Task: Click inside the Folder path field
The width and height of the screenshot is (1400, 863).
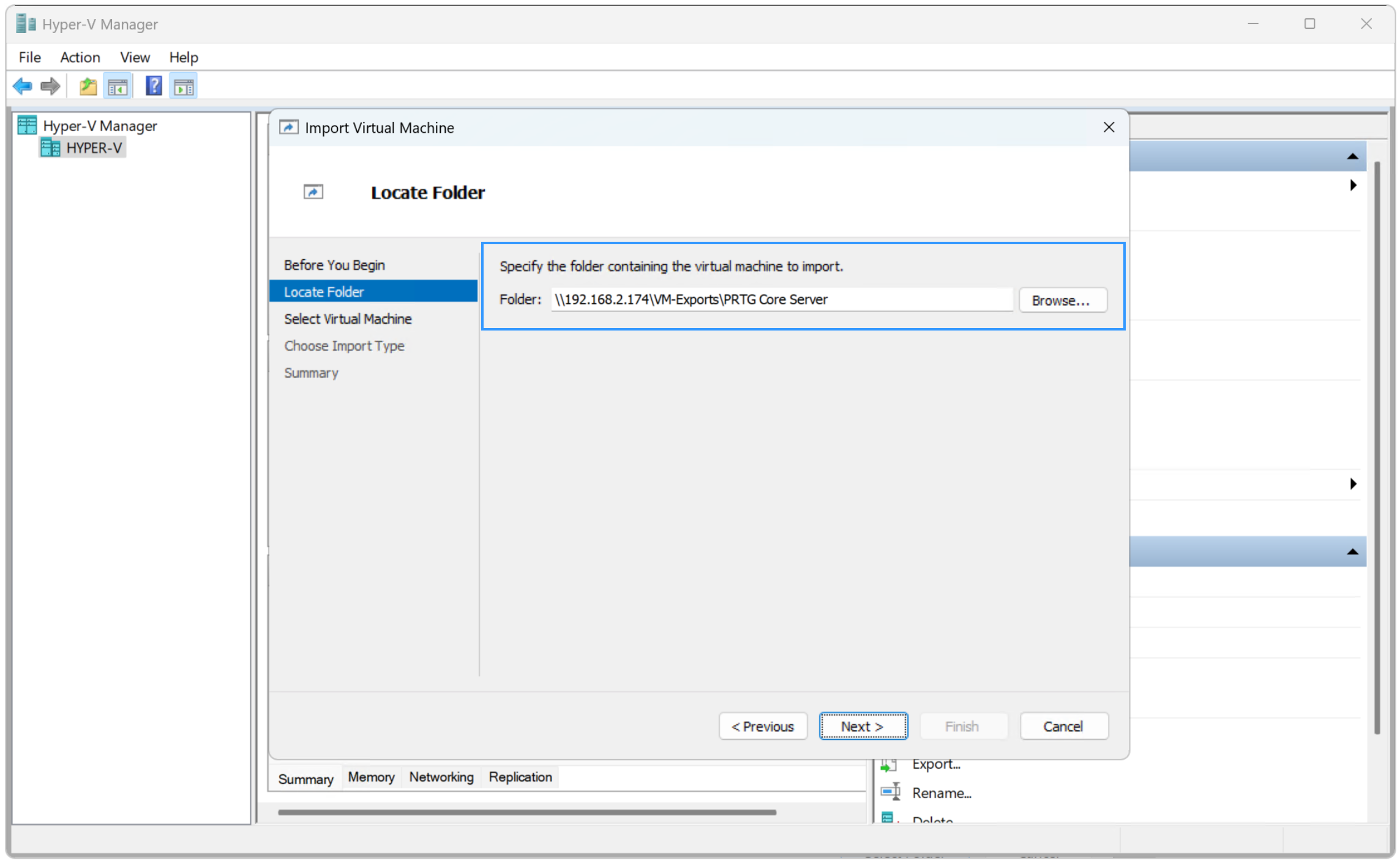Action: pyautogui.click(x=780, y=300)
